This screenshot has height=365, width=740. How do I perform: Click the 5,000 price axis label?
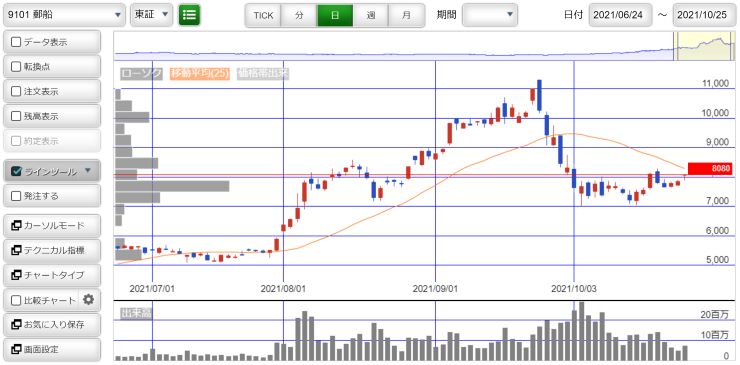tap(718, 260)
